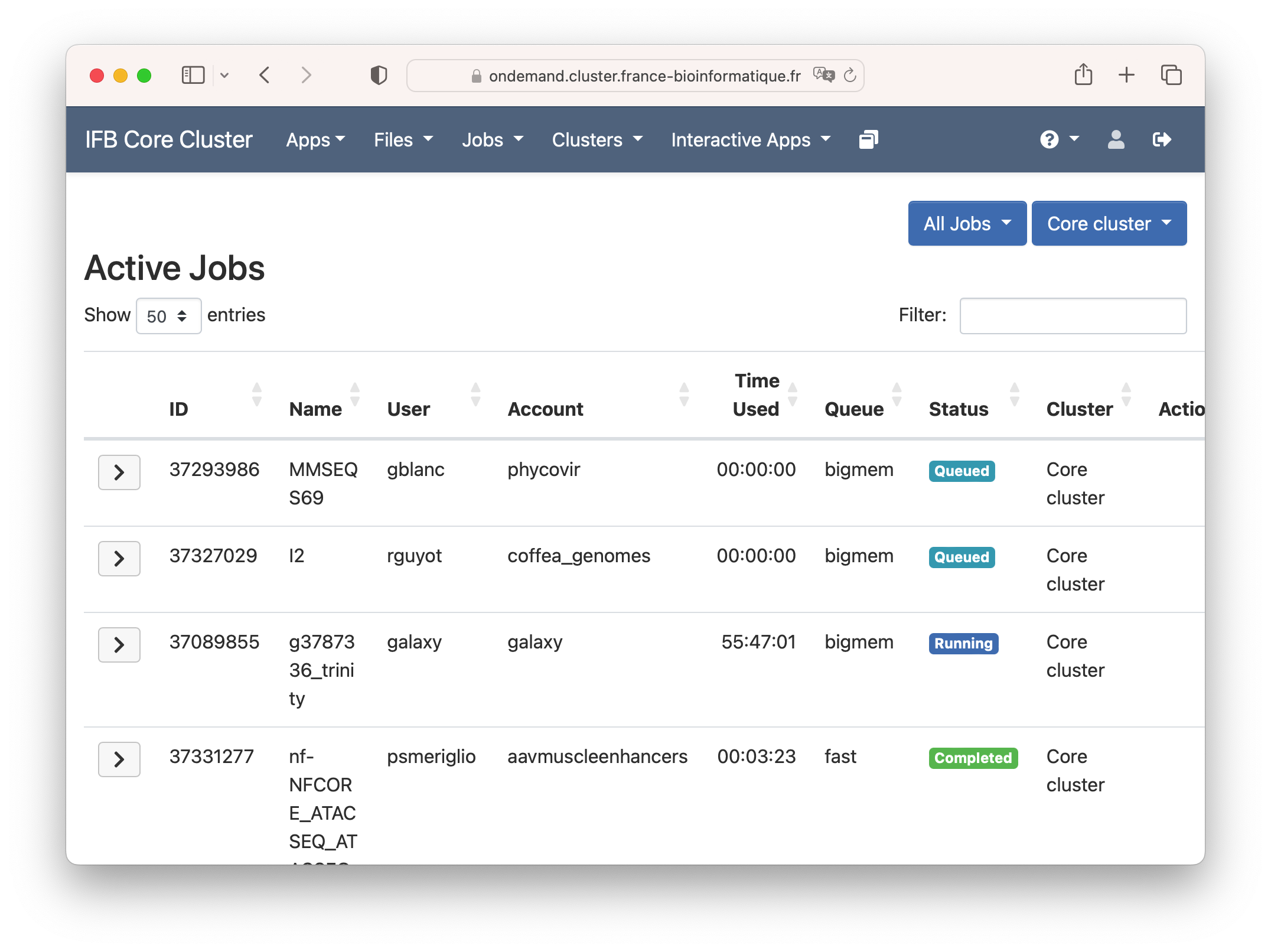Click the Filter text input field
Image resolution: width=1271 pixels, height=952 pixels.
click(x=1073, y=316)
